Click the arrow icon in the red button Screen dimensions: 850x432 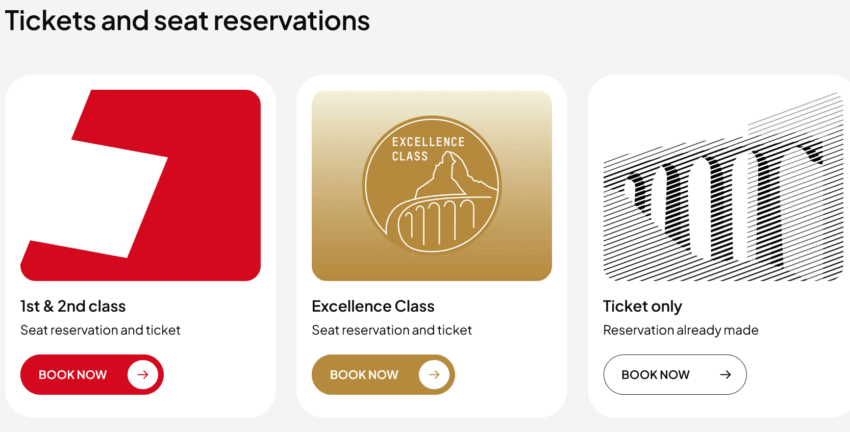click(142, 375)
